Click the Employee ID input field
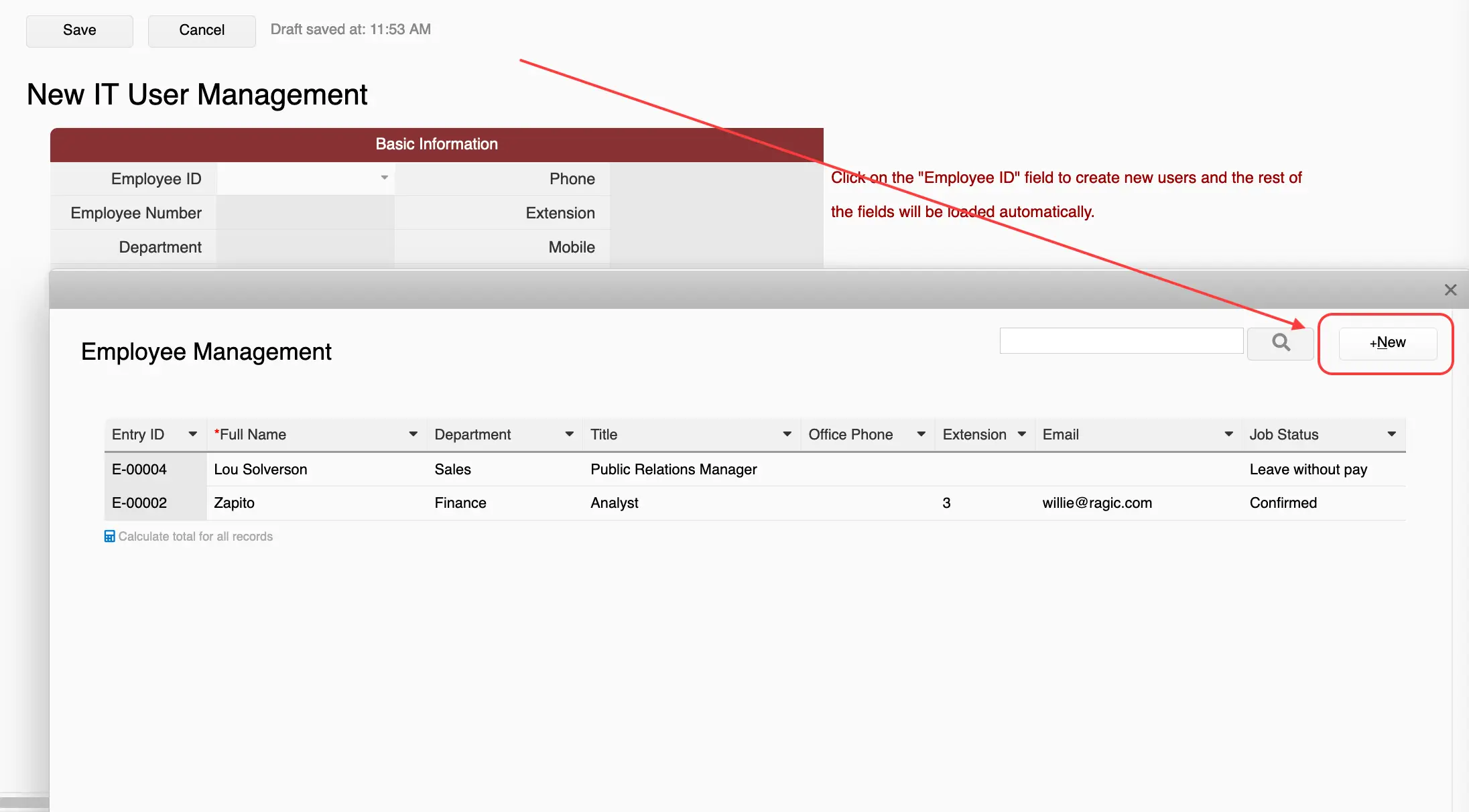This screenshot has height=812, width=1469. click(298, 179)
